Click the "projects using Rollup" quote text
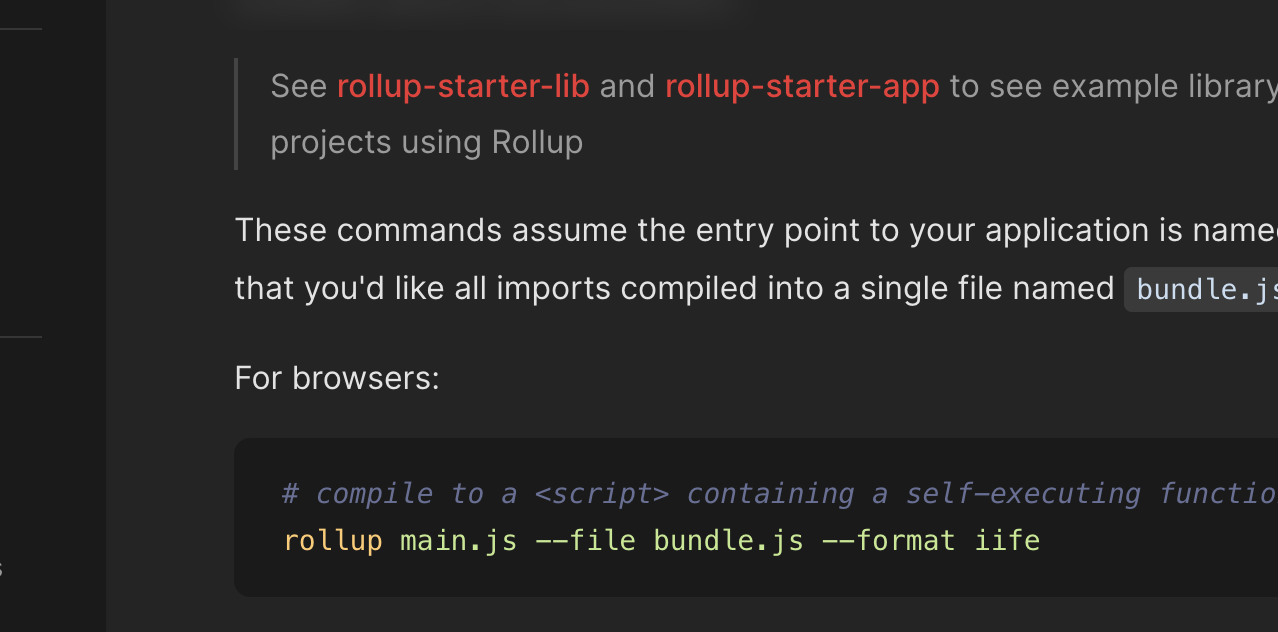The height and width of the screenshot is (632, 1278). 427,143
